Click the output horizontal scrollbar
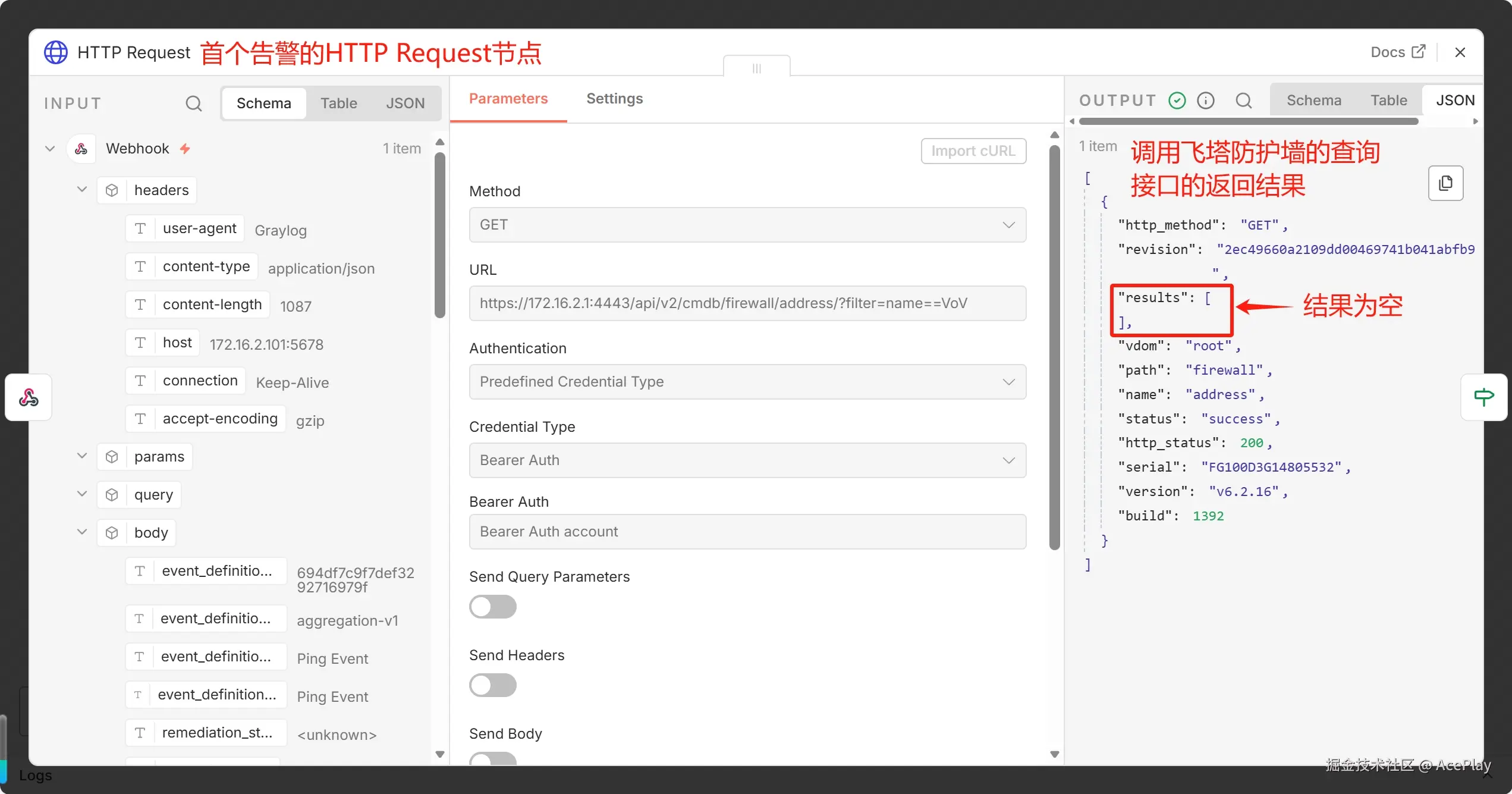1512x794 pixels. pyautogui.click(x=1249, y=121)
